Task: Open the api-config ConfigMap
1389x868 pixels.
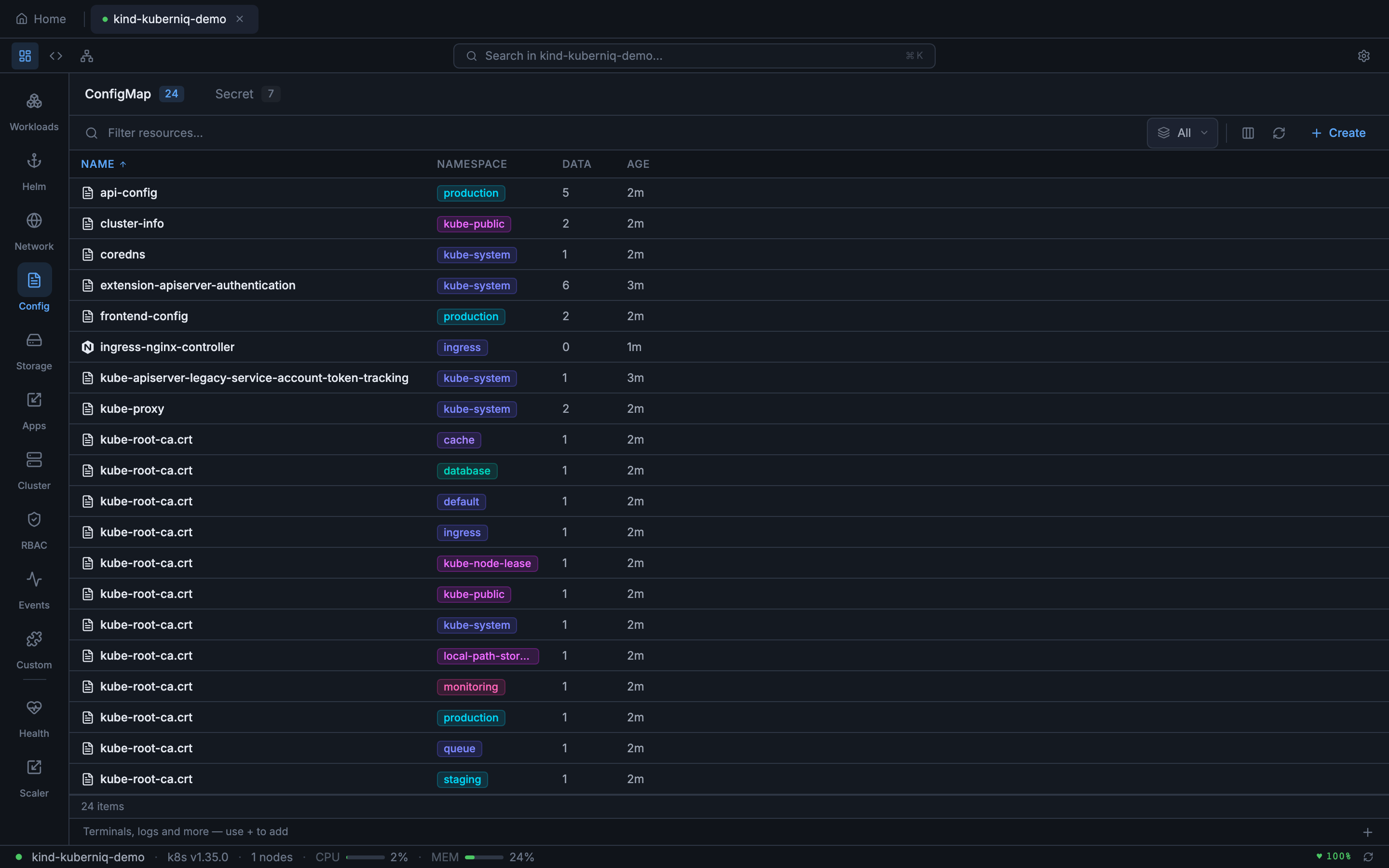Action: pos(129,192)
